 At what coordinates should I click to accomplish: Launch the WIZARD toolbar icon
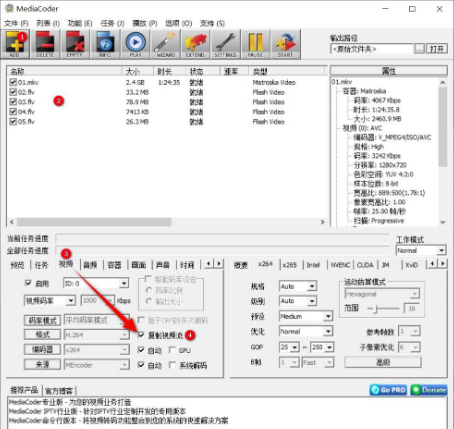click(x=165, y=44)
